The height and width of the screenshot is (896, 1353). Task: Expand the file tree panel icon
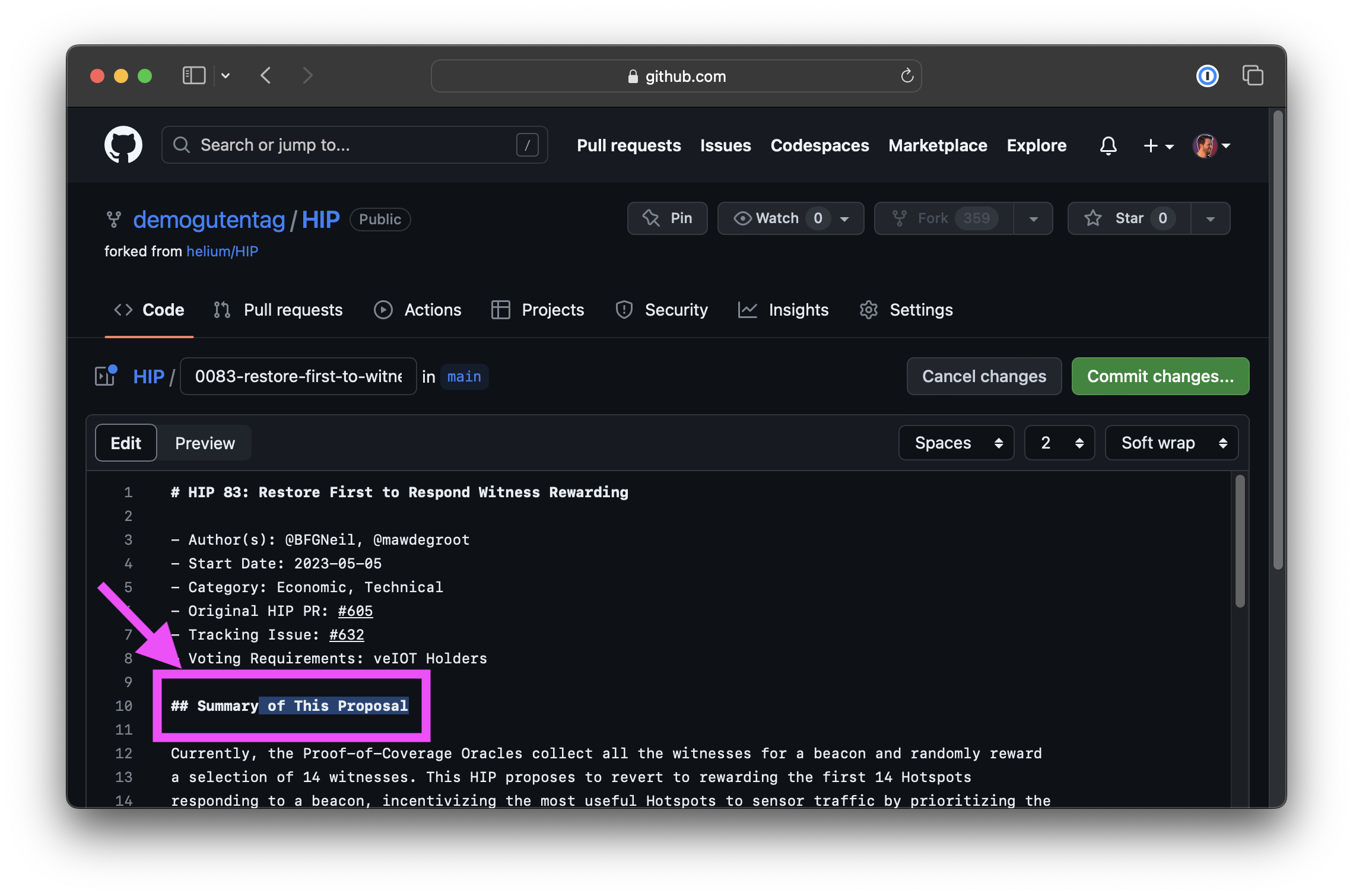coord(106,376)
